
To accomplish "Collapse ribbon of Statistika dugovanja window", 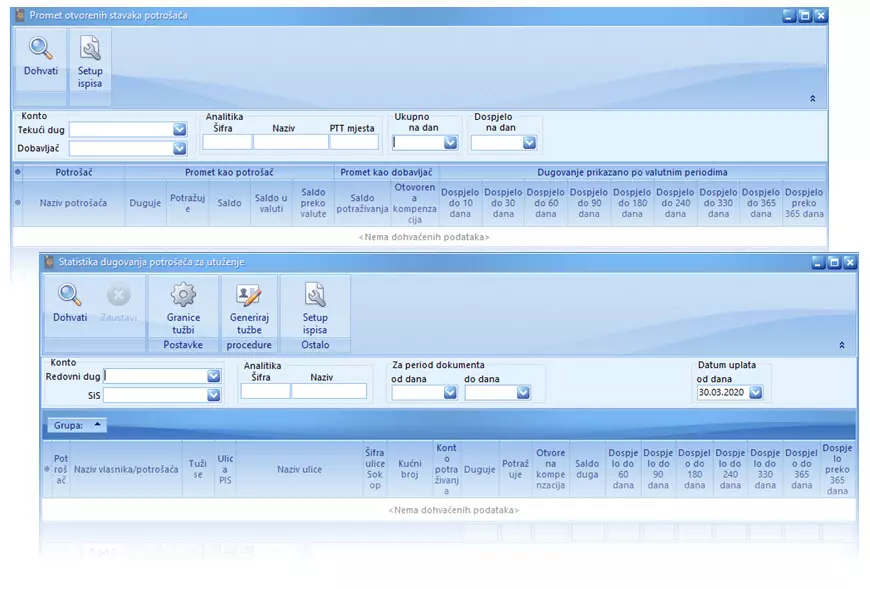I will [x=841, y=344].
